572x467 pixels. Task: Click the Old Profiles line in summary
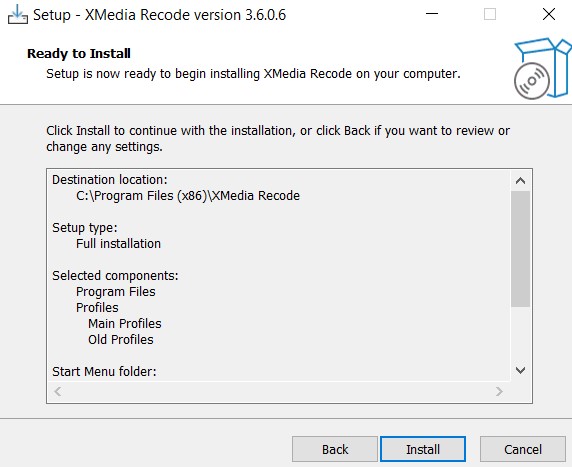pyautogui.click(x=121, y=339)
